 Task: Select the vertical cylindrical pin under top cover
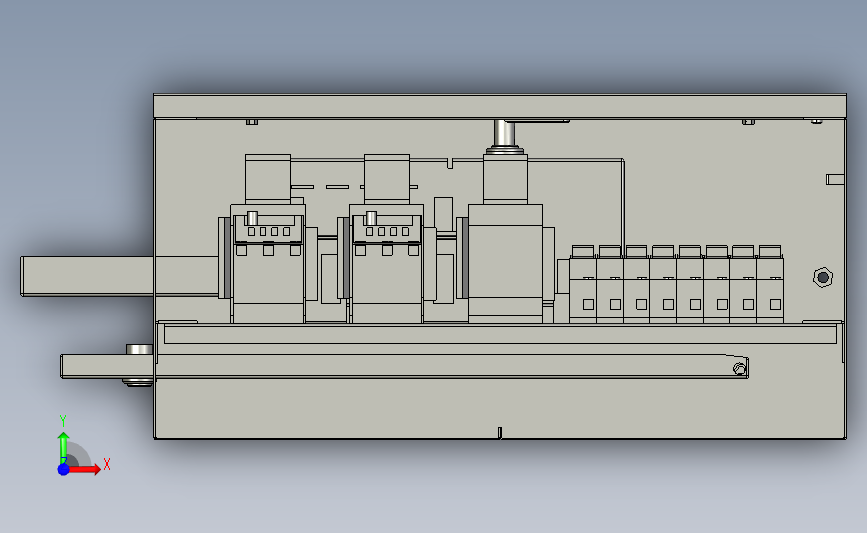[504, 133]
